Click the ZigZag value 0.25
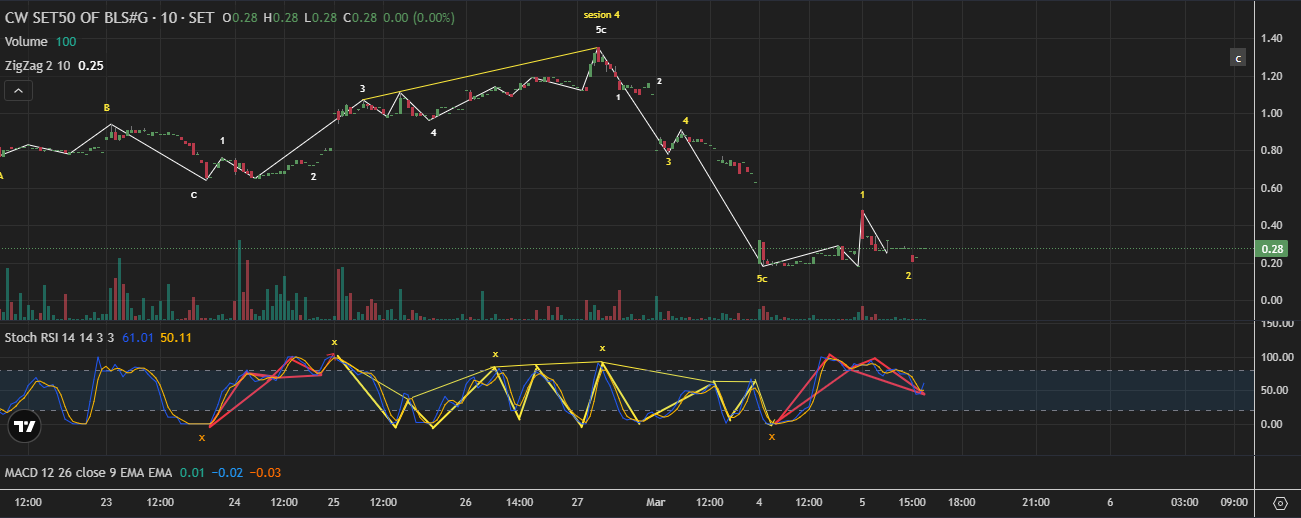Screen dimensions: 1301x518 91,66
